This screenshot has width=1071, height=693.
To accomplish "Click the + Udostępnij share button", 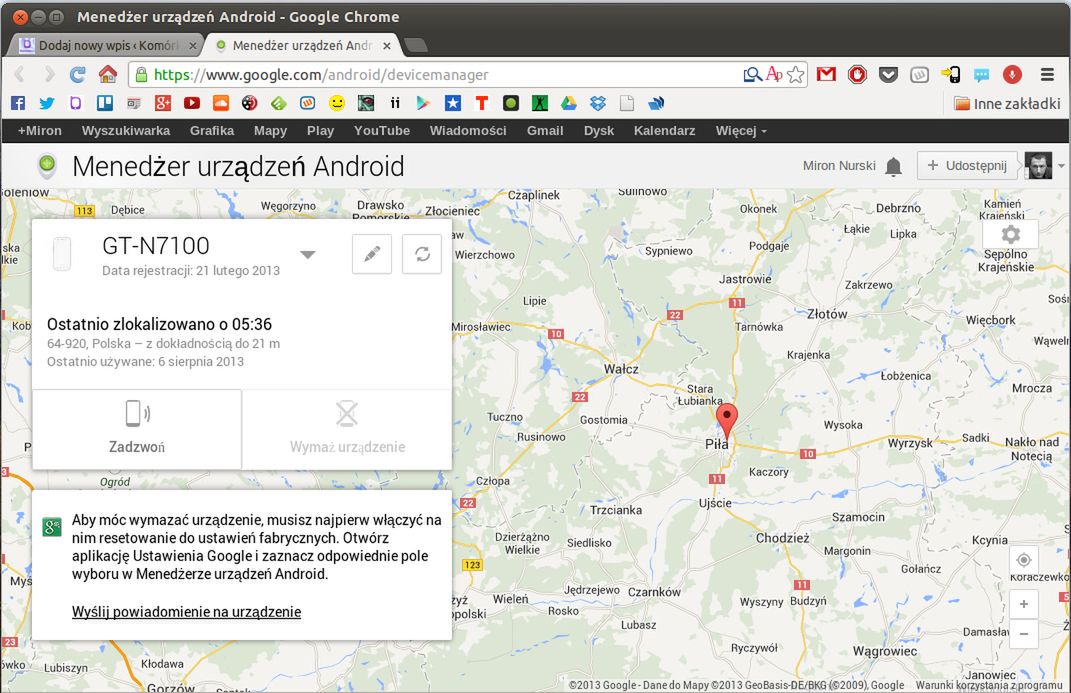I will click(x=967, y=165).
